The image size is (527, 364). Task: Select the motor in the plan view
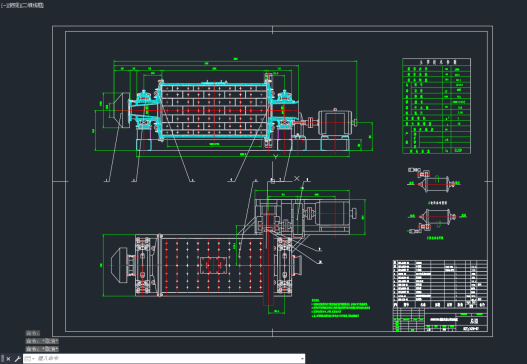[335, 213]
